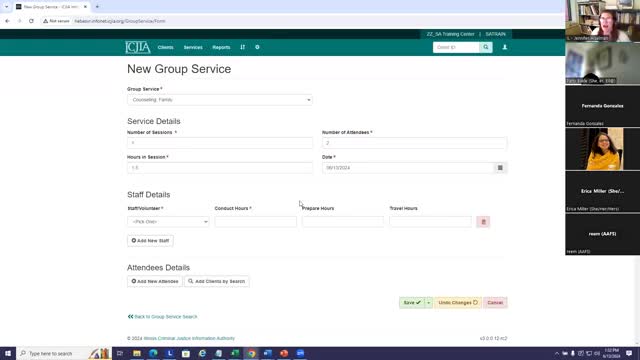This screenshot has width=640, height=360.
Task: Select the participant wearing yellow video tile
Action: coord(602,149)
